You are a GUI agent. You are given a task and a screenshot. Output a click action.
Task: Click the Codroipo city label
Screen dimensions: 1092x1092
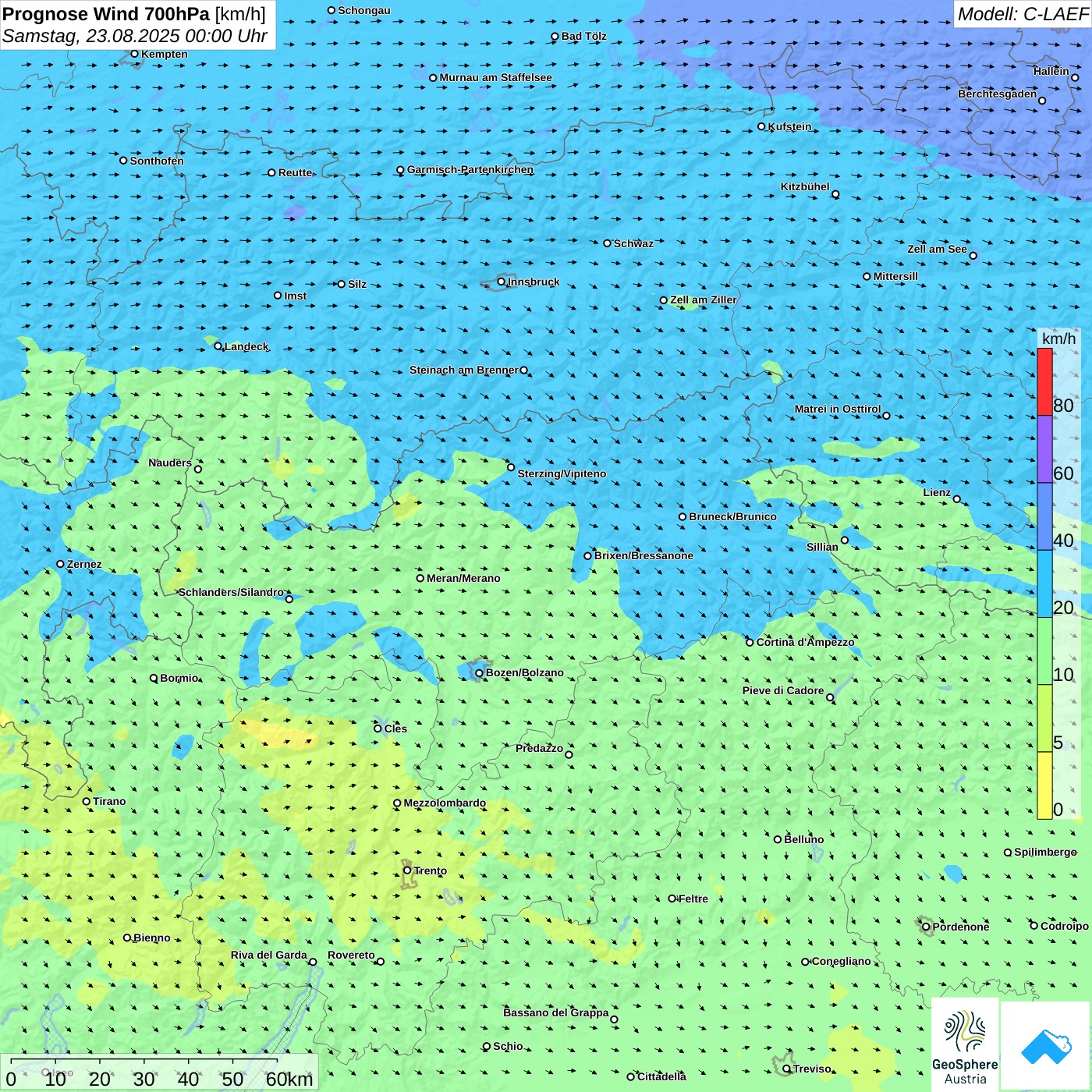click(x=1065, y=926)
